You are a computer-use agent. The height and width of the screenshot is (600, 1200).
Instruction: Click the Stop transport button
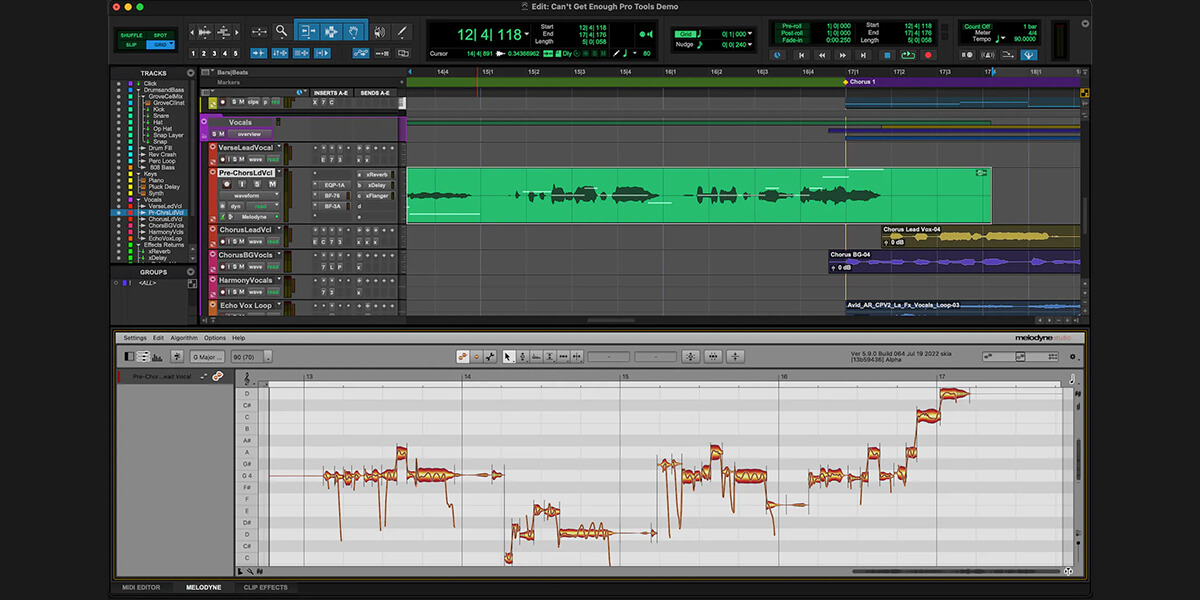click(x=886, y=55)
